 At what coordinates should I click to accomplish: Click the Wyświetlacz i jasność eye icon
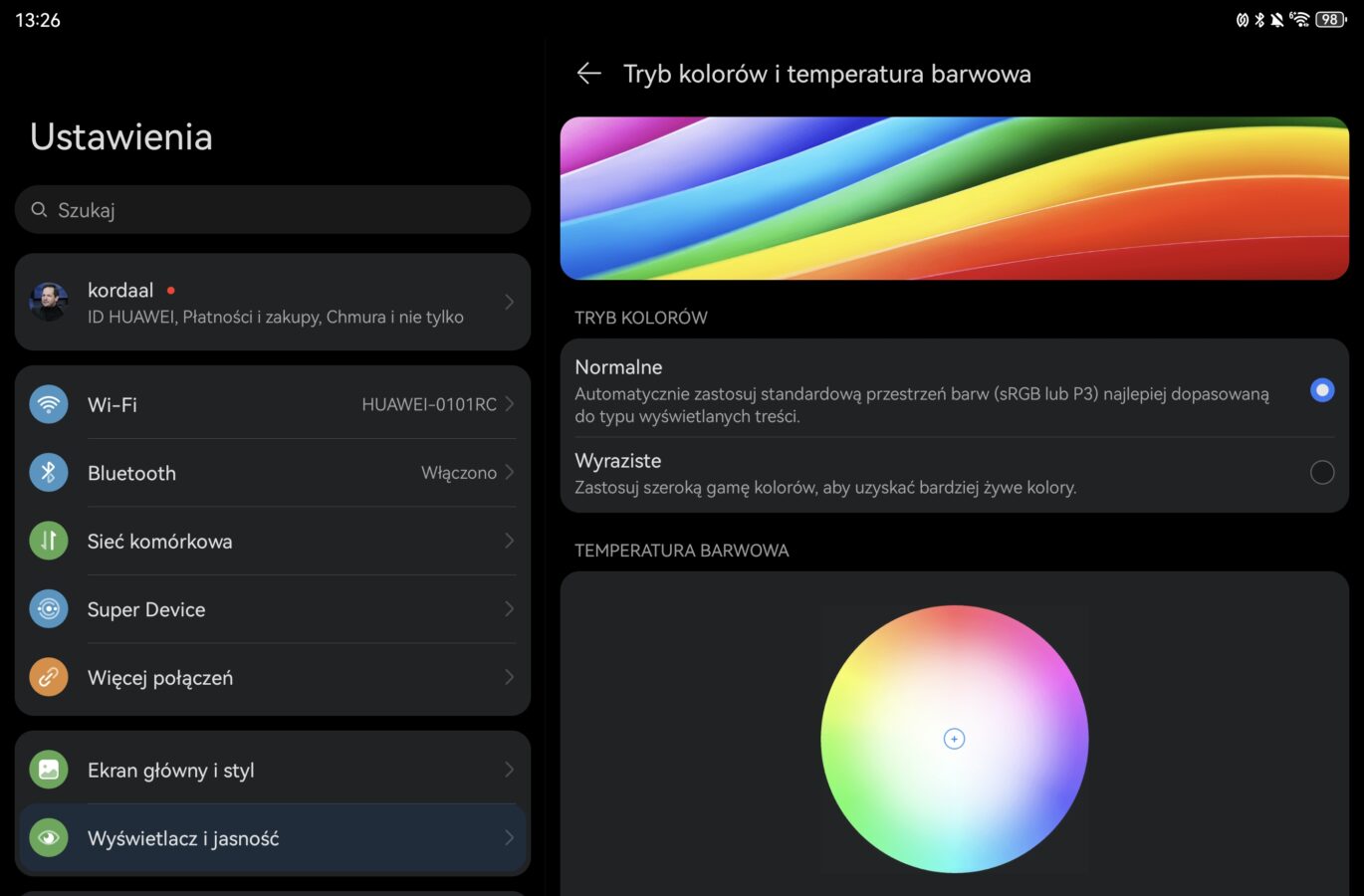tap(49, 838)
